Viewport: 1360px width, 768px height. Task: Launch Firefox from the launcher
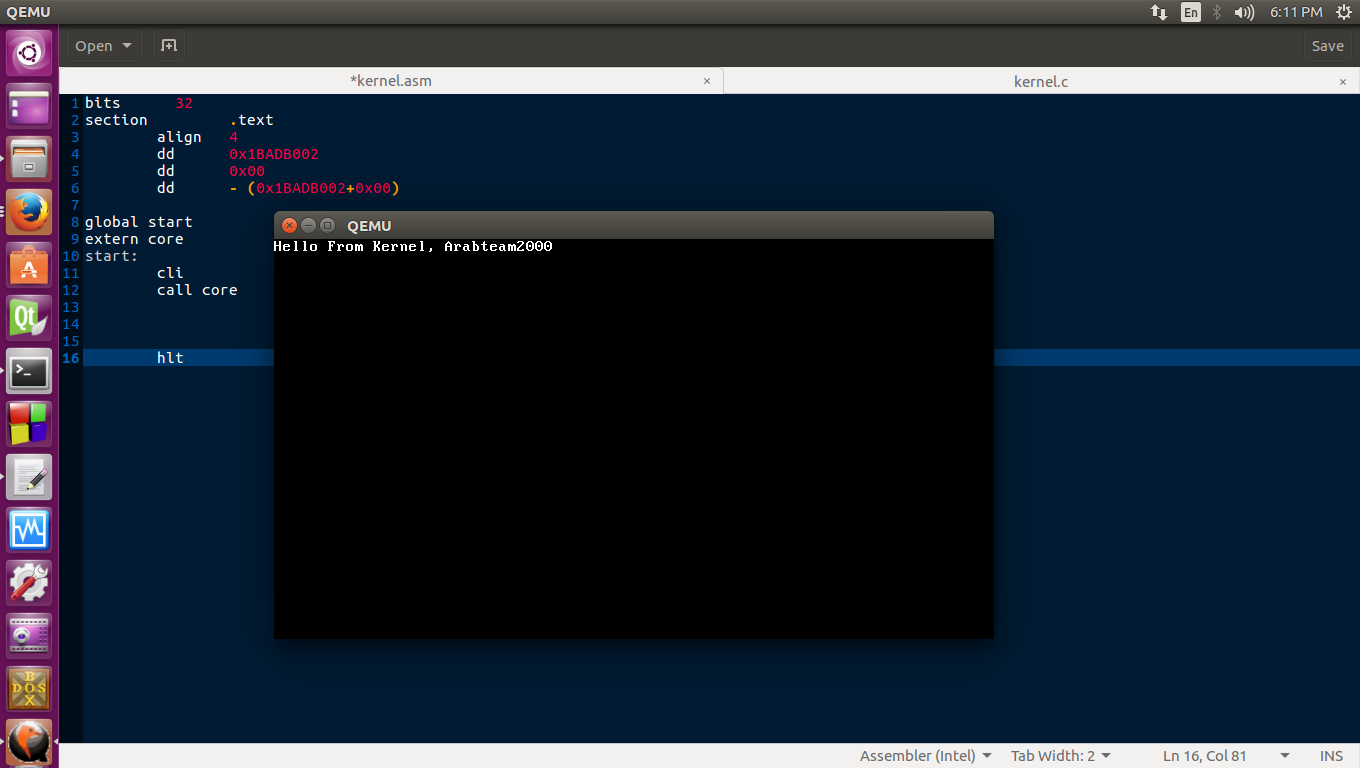click(29, 213)
